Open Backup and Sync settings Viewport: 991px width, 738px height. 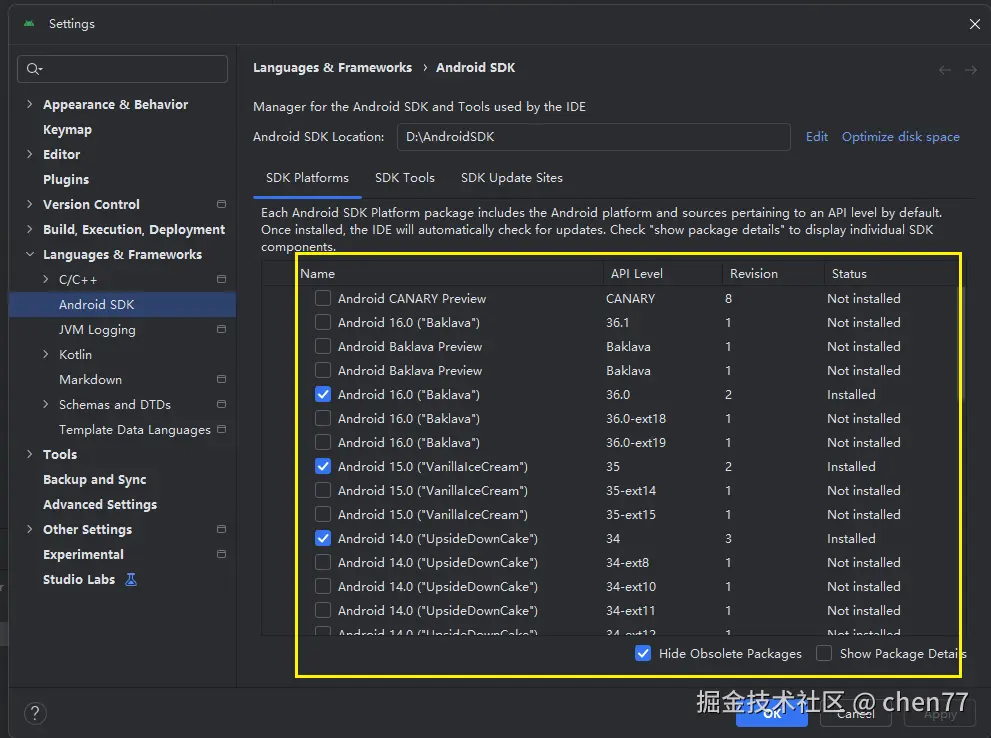pyautogui.click(x=94, y=480)
